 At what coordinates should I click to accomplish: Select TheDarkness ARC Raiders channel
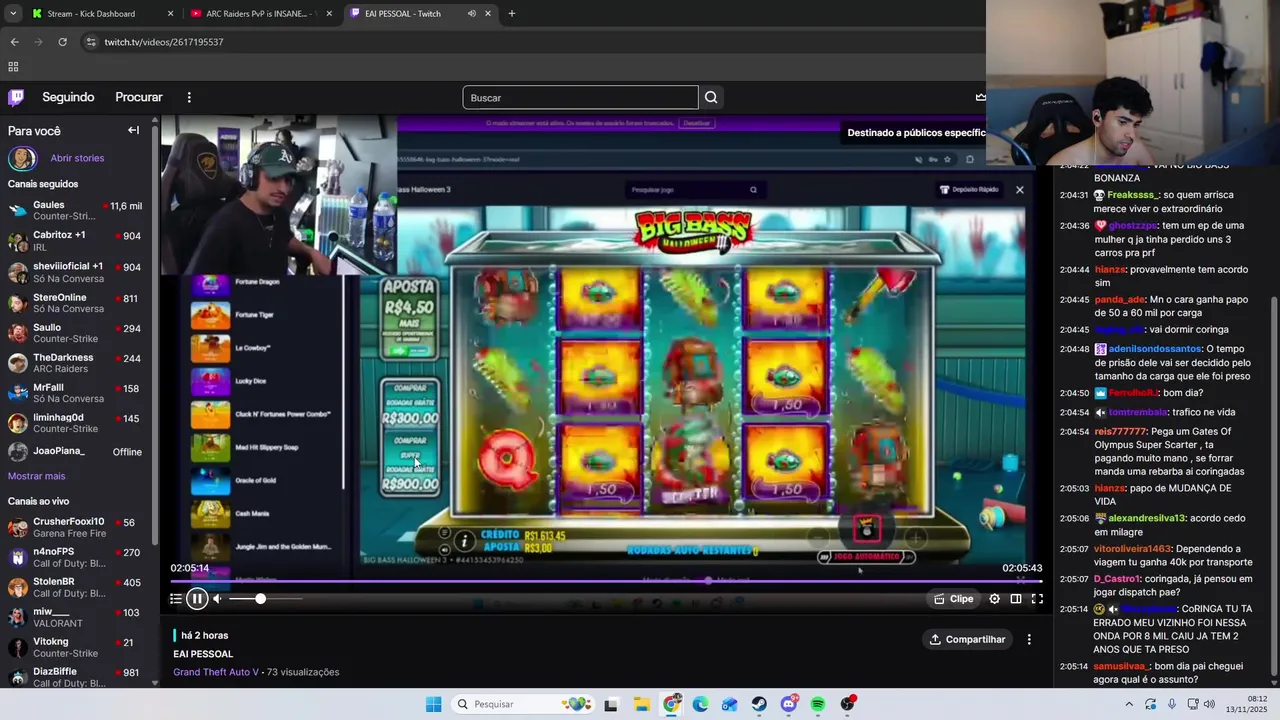tap(77, 363)
